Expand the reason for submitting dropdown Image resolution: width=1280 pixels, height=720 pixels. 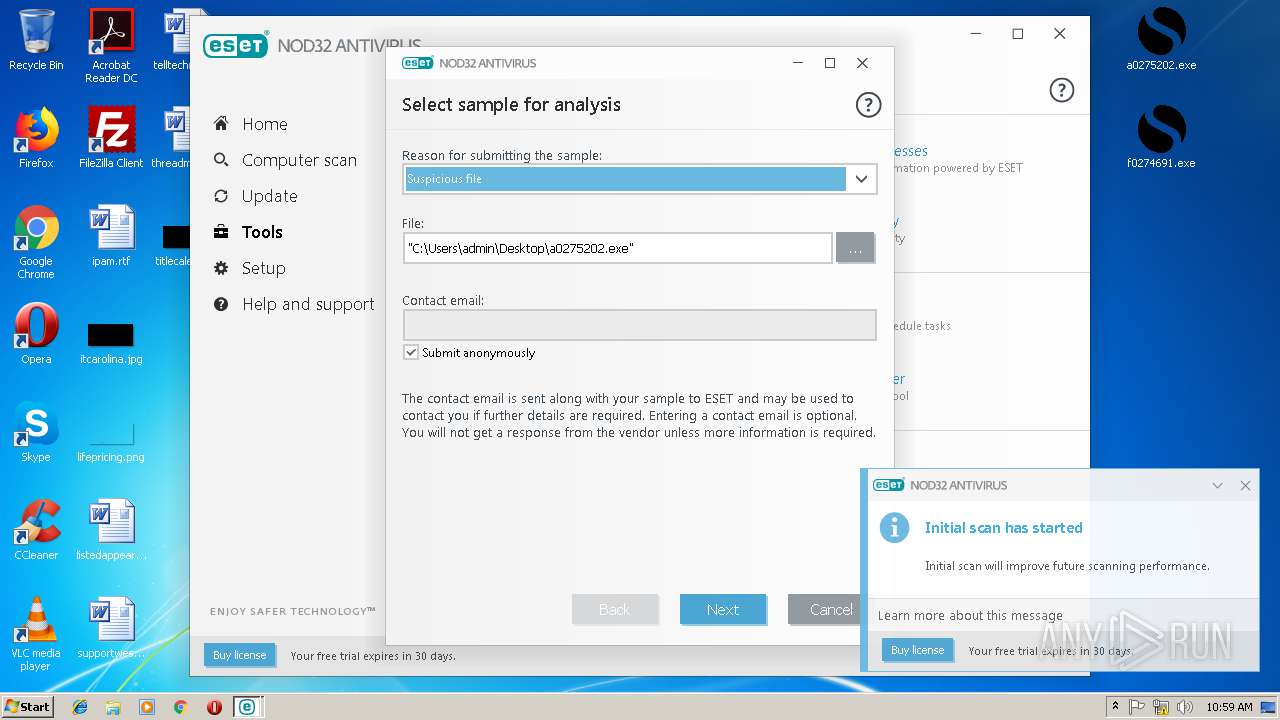[861, 179]
